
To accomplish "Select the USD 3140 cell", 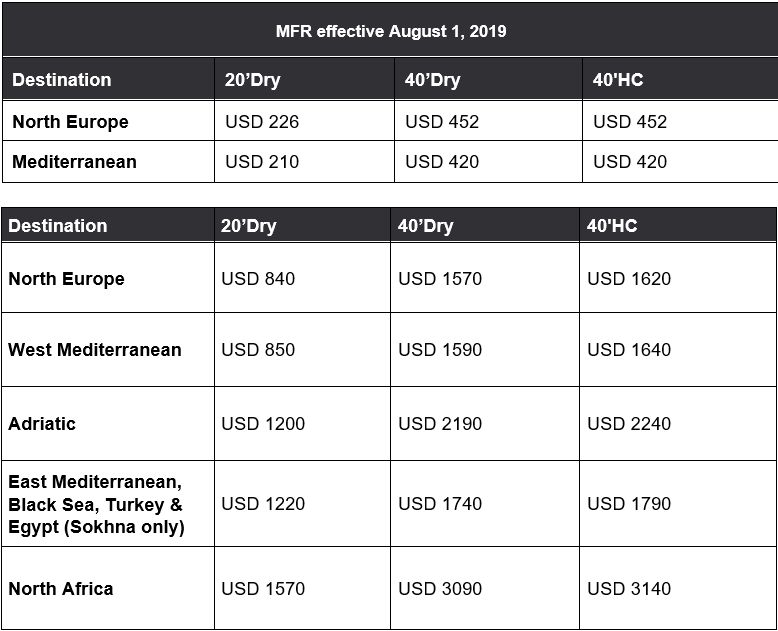I will 629,589.
